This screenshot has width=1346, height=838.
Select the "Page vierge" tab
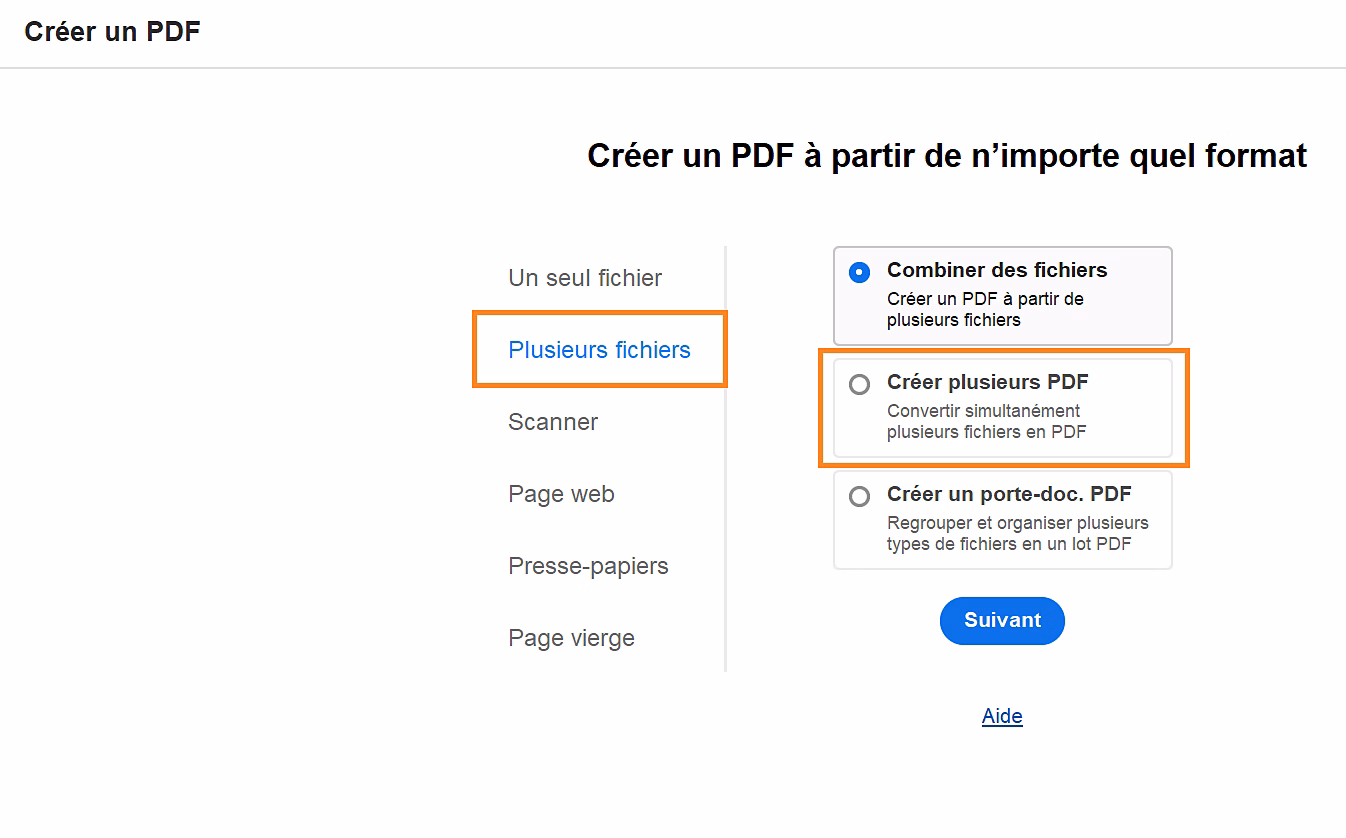[x=571, y=638]
